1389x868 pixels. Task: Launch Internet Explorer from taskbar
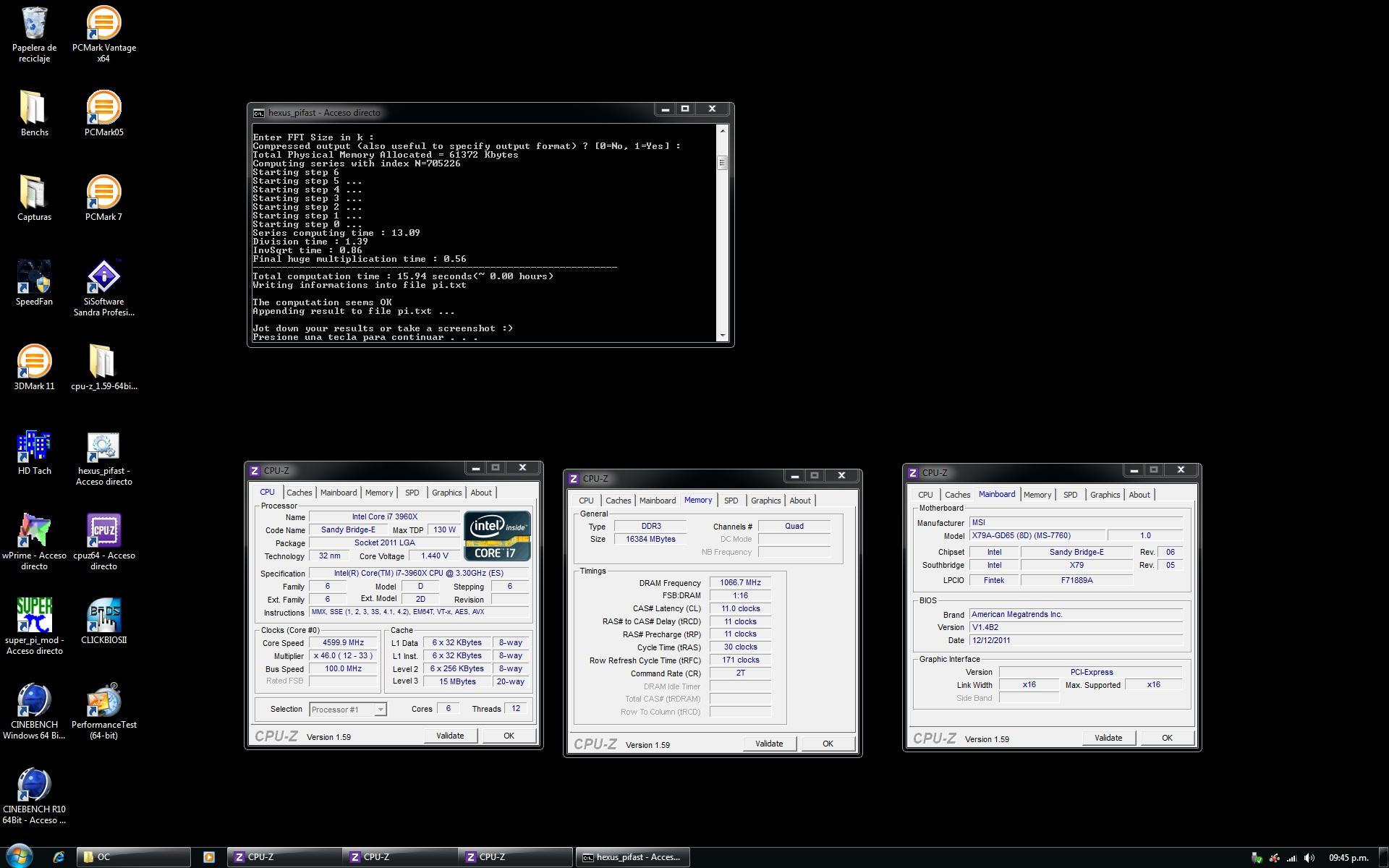(59, 857)
